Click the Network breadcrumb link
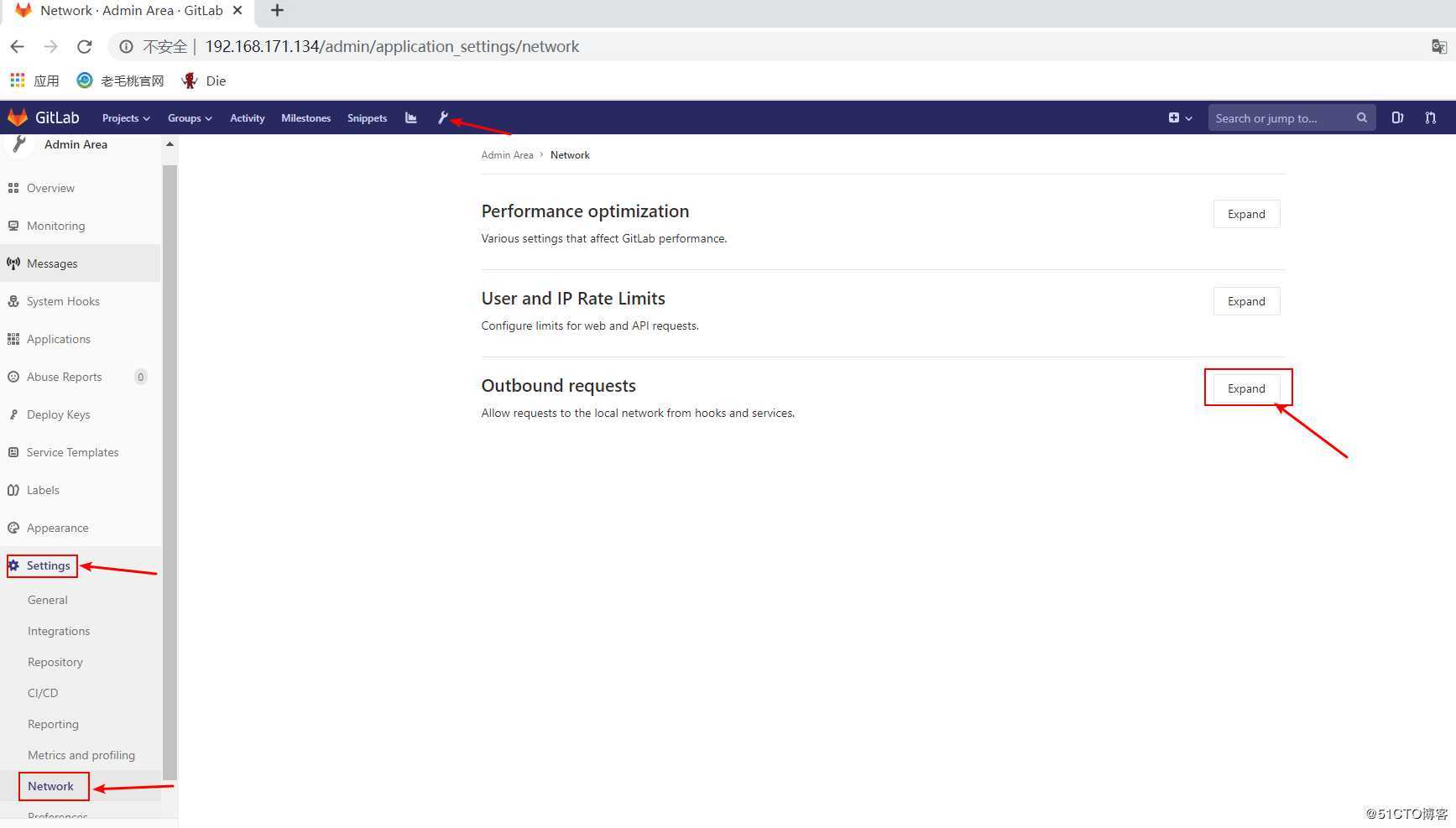 pyautogui.click(x=570, y=155)
